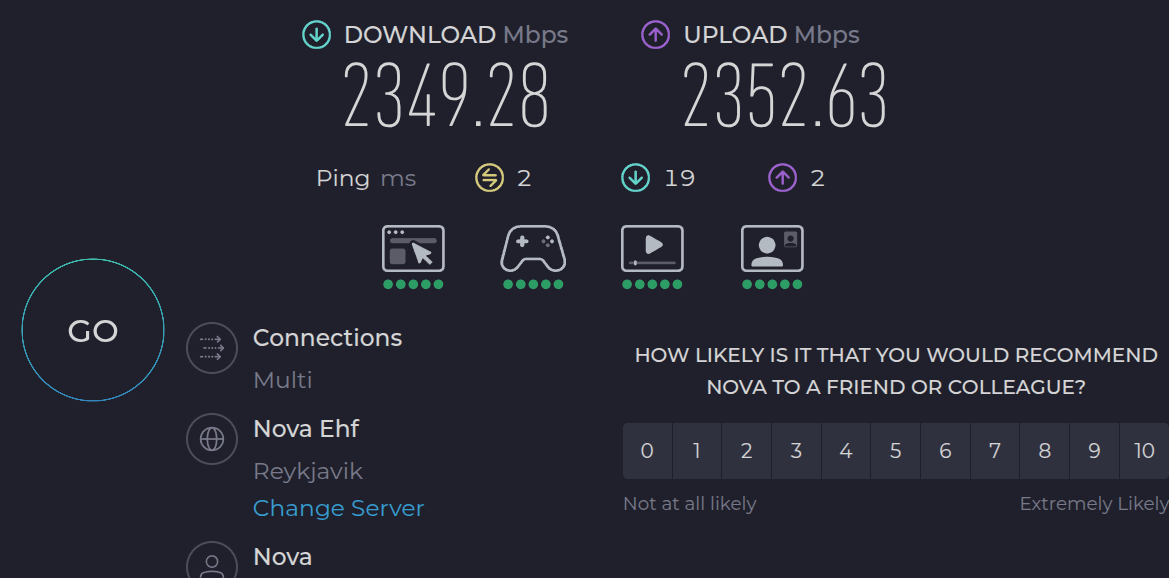Click the video conferencing experience icon
The width and height of the screenshot is (1169, 578).
tap(772, 249)
